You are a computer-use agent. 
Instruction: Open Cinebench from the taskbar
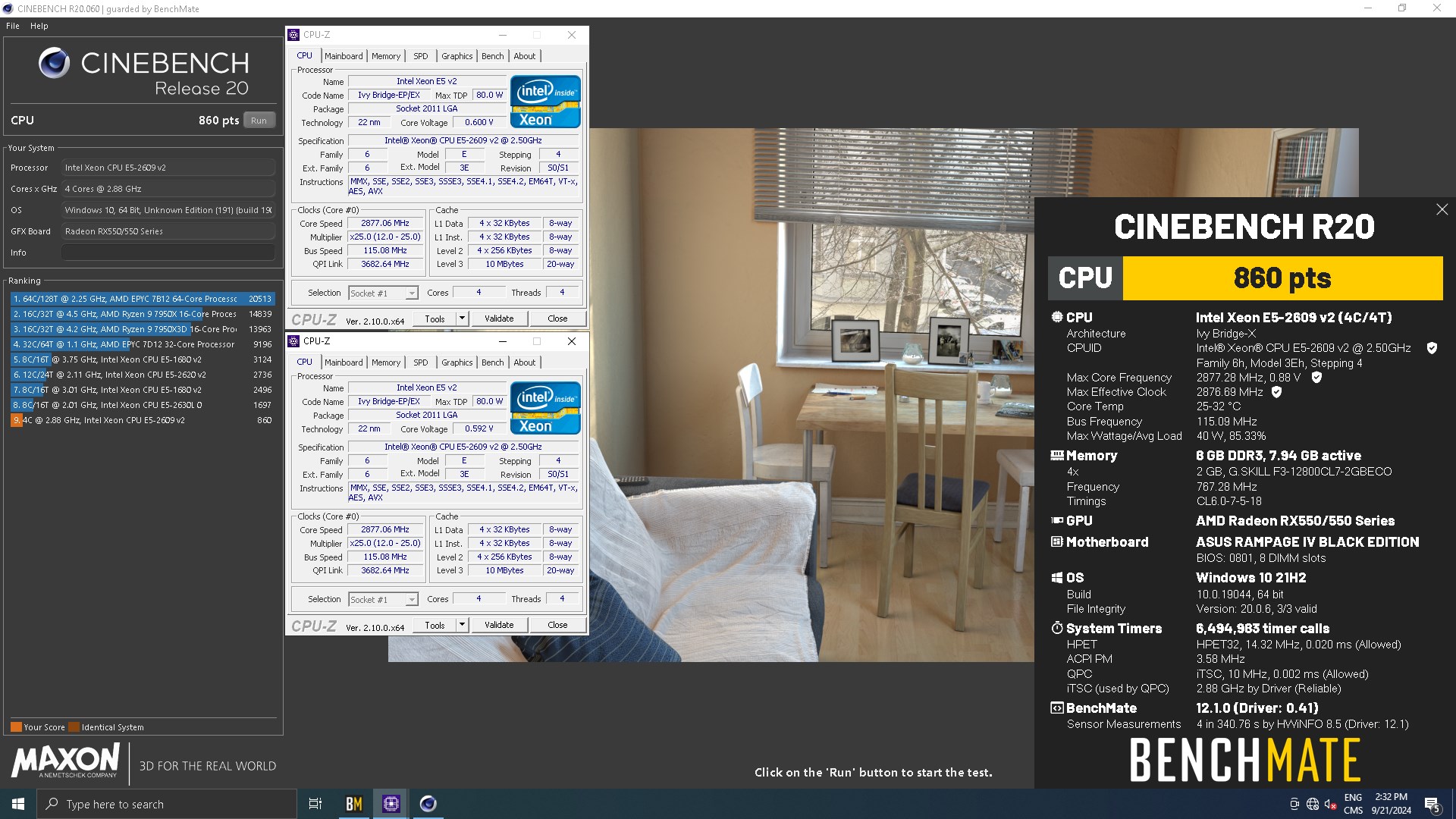tap(428, 804)
